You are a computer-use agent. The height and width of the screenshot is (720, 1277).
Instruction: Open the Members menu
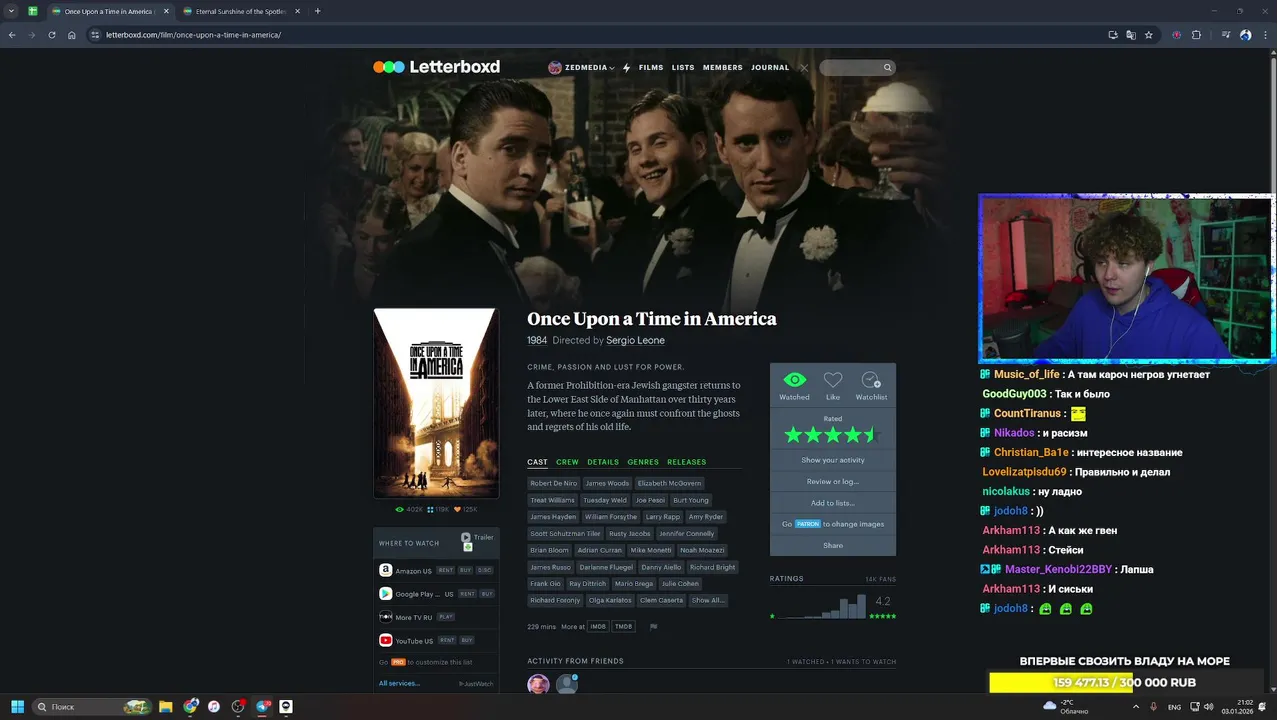[x=722, y=68]
